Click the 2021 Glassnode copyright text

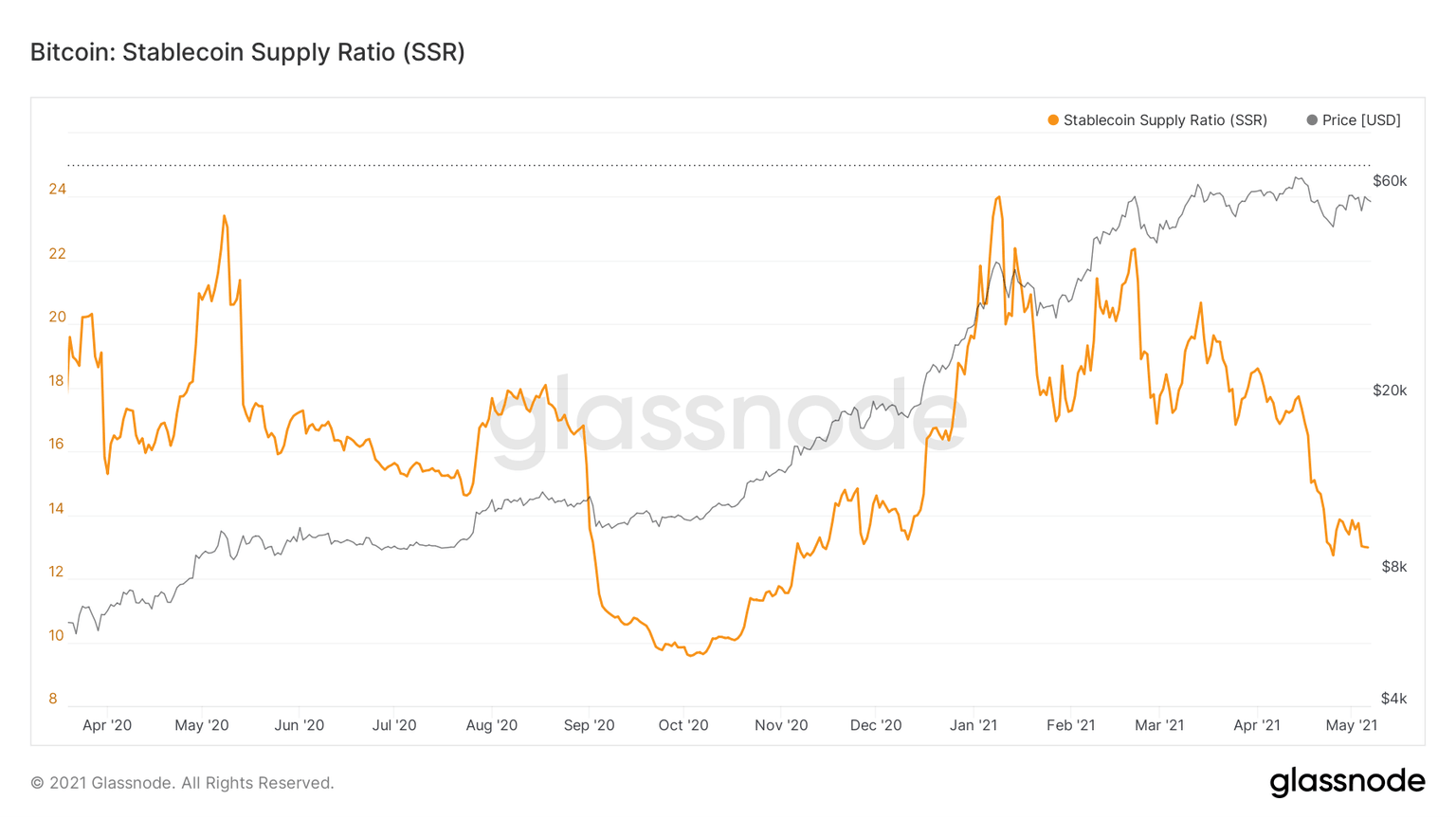(x=182, y=783)
